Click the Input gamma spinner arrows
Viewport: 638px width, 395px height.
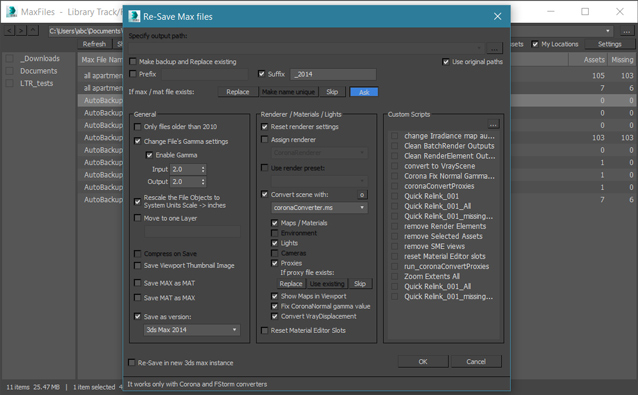203,169
